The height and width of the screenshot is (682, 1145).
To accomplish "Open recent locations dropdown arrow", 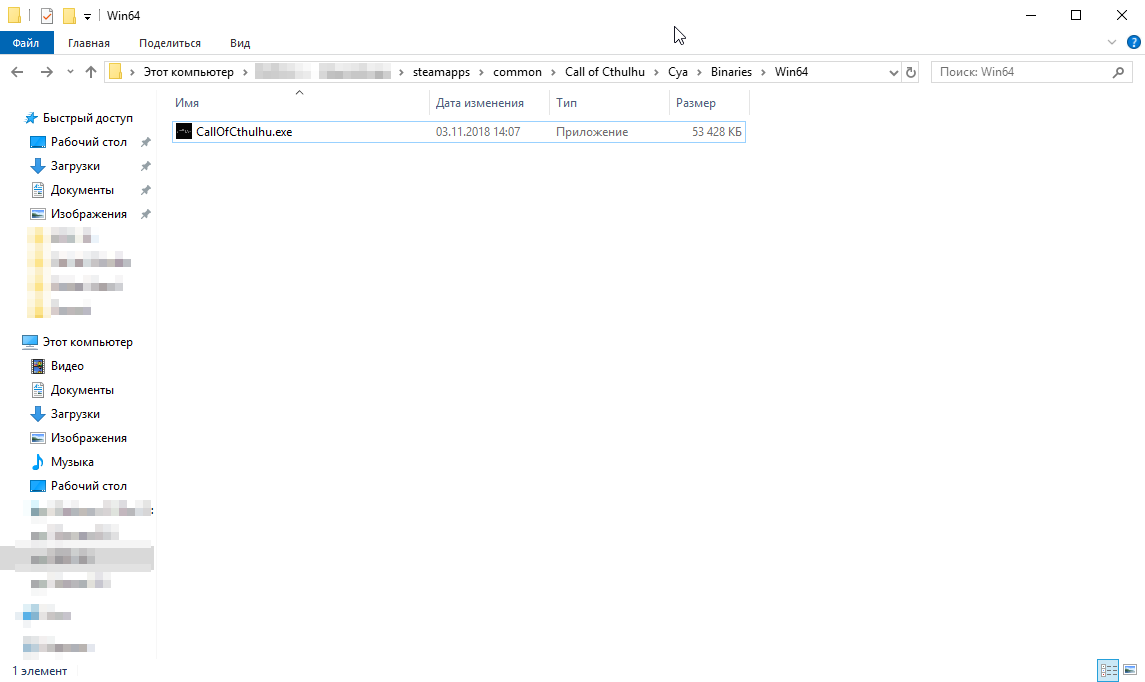I will click(x=70, y=72).
